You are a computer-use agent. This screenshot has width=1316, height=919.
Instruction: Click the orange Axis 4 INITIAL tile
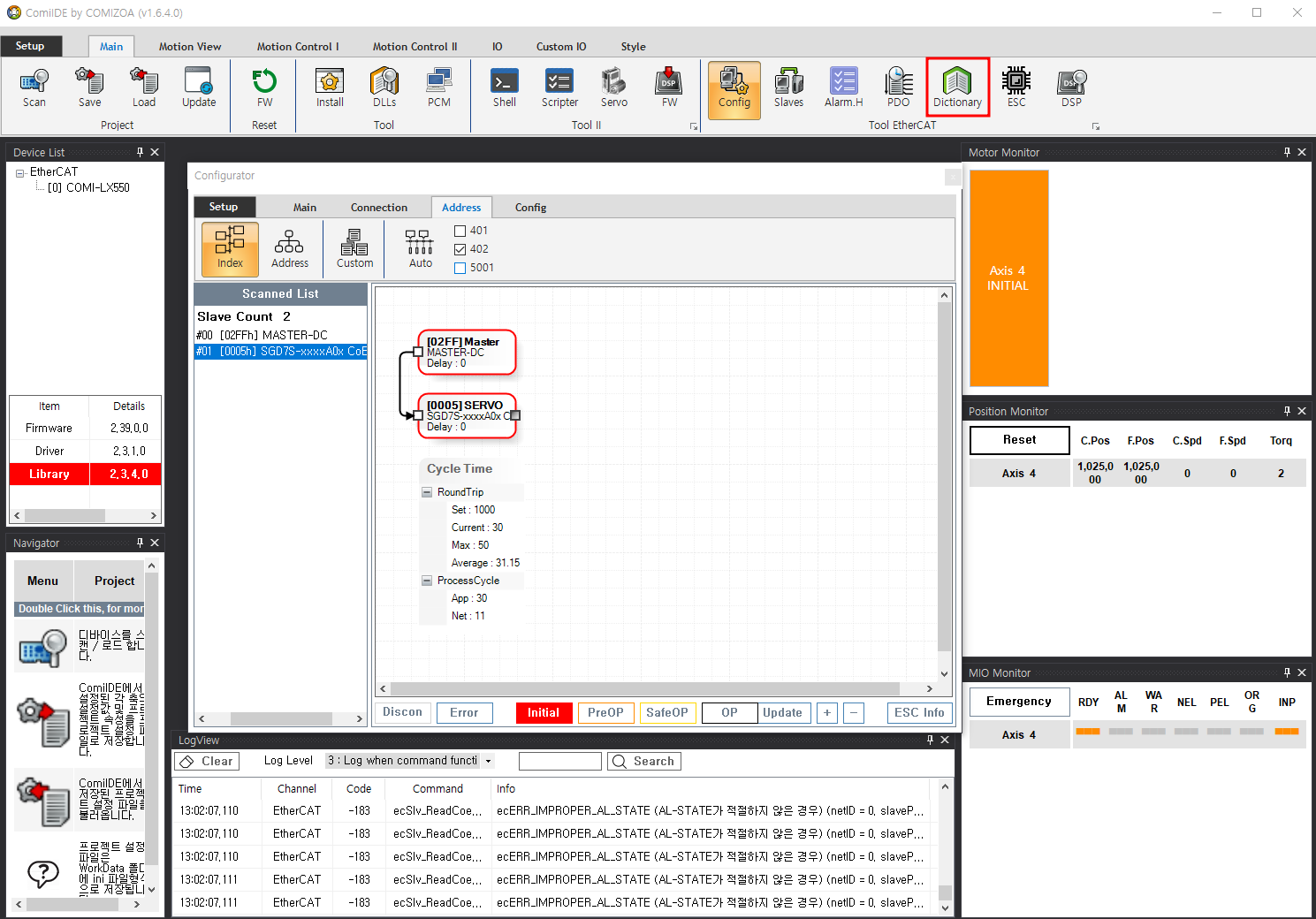pyautogui.click(x=1008, y=278)
